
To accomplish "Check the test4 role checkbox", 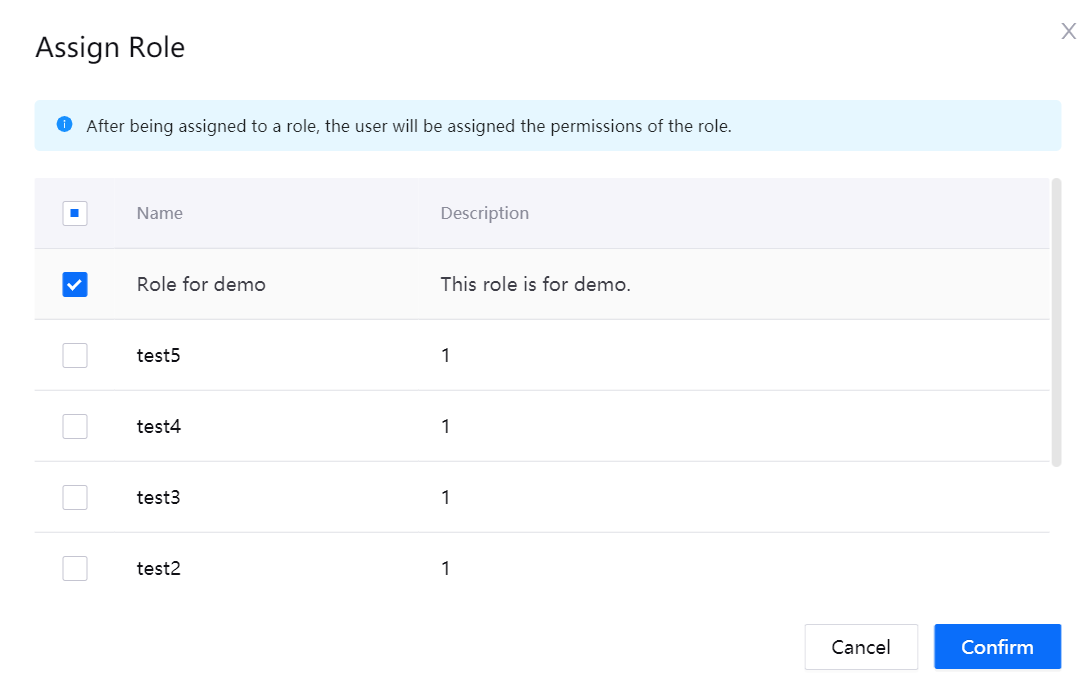I will pyautogui.click(x=75, y=427).
